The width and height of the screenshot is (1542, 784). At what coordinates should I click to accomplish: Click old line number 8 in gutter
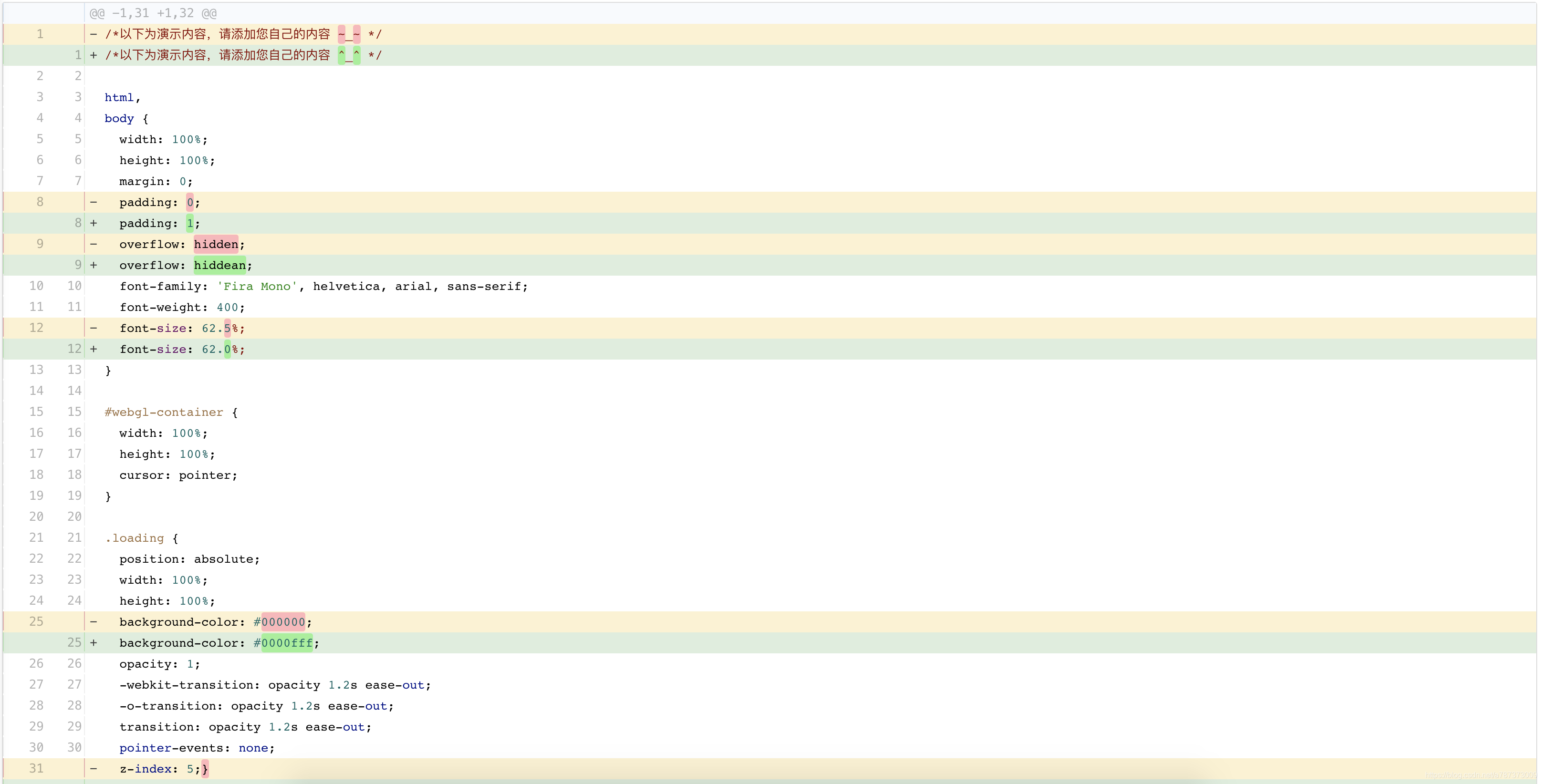pos(40,202)
